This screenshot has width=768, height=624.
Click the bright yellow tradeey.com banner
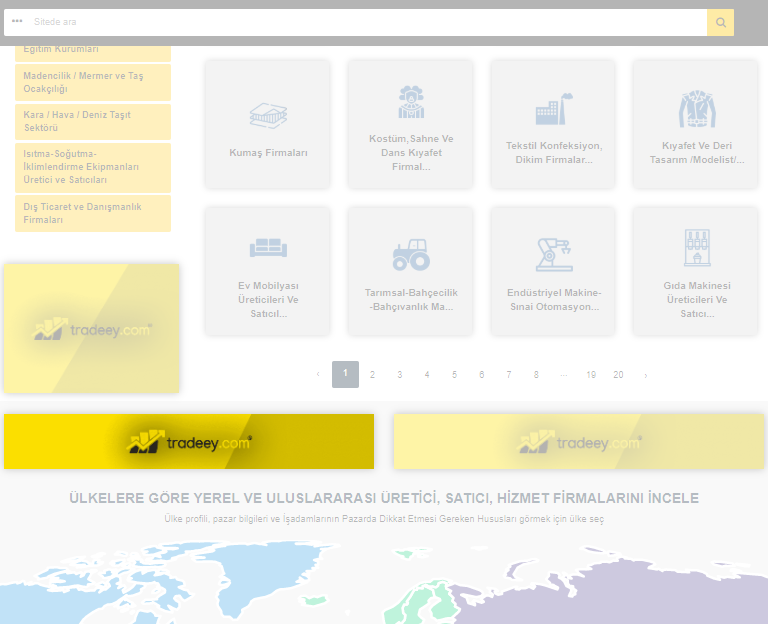tap(189, 442)
